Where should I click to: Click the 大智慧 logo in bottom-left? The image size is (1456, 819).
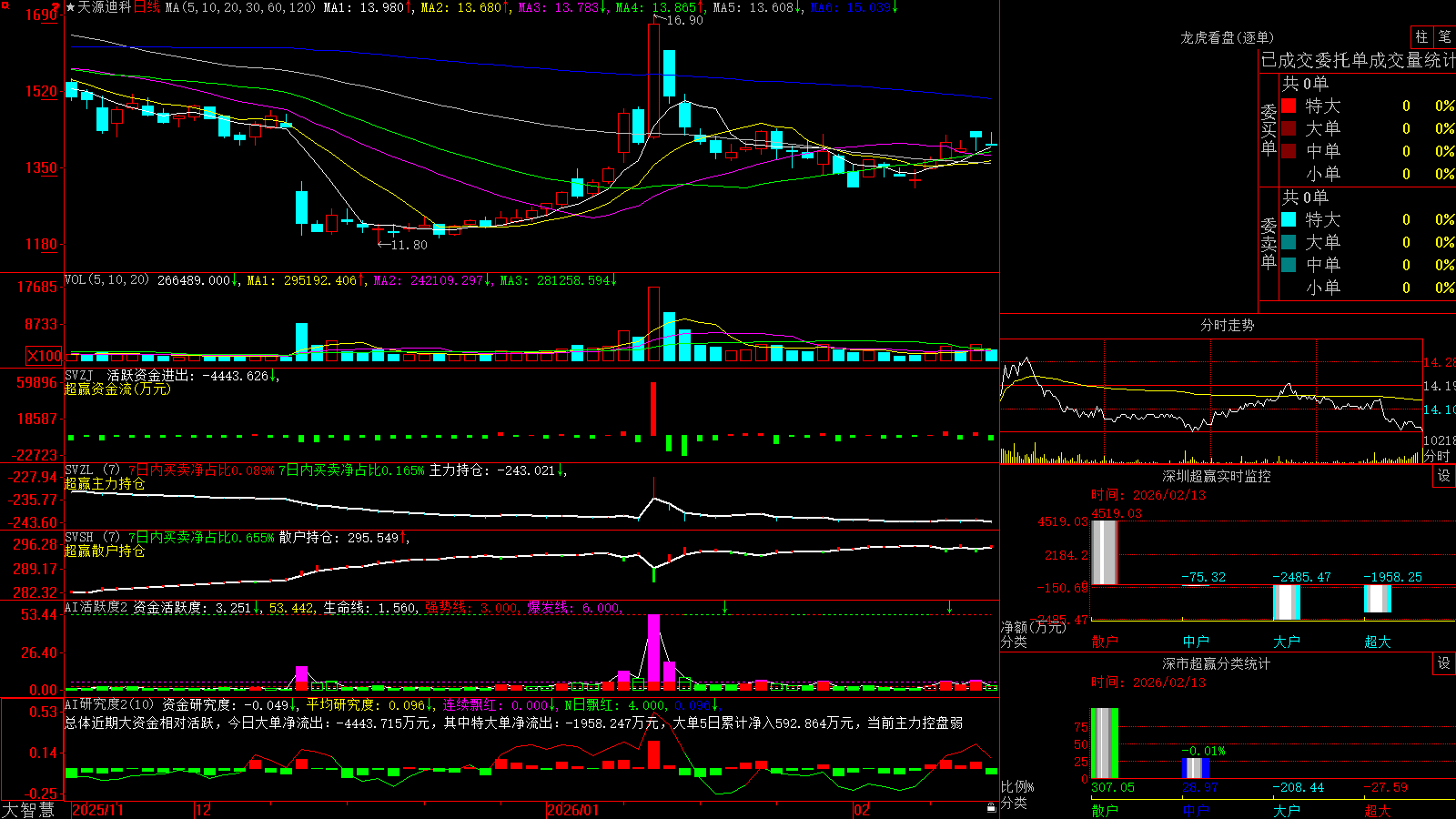pos(28,809)
